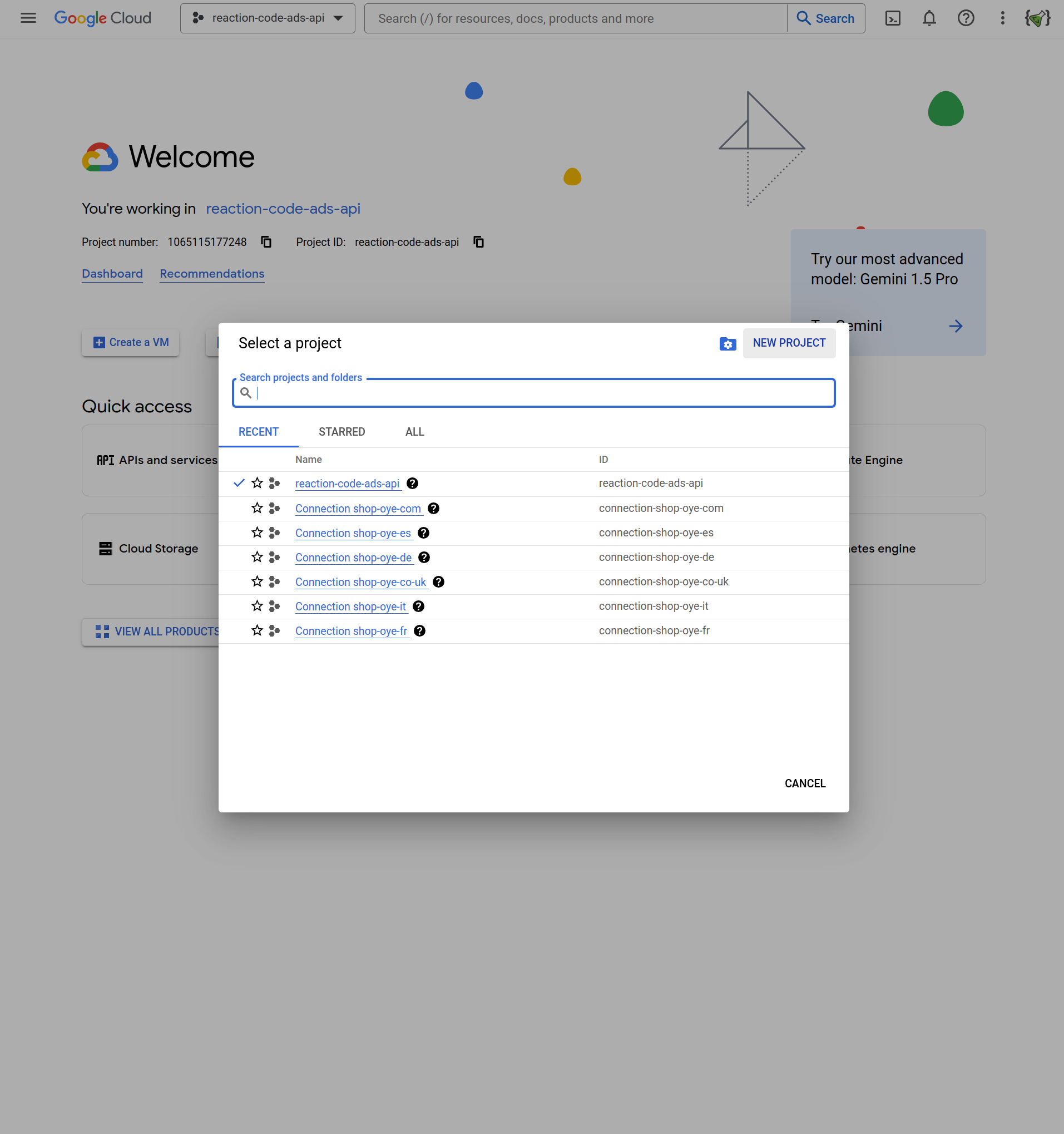Screen dimensions: 1064x1134
Task: Toggle star for Connection shop-oye-it
Action: pos(257,606)
